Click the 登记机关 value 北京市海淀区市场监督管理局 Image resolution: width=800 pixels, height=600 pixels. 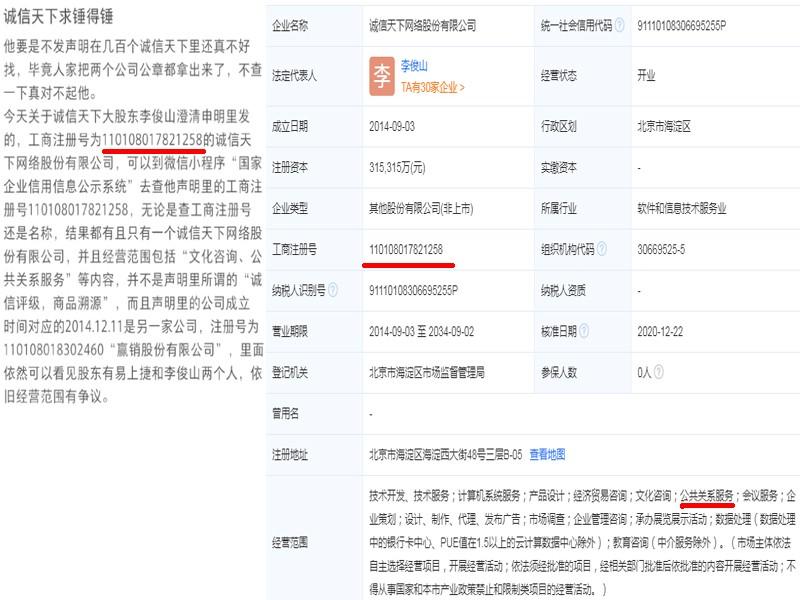coord(427,372)
